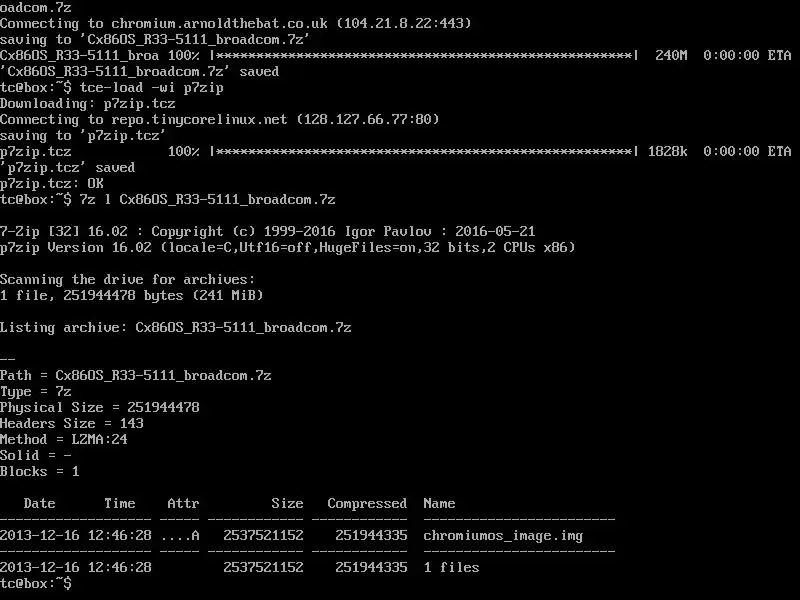Click the chromiumos_image.img file name
Screen dimensions: 800x600
point(503,535)
